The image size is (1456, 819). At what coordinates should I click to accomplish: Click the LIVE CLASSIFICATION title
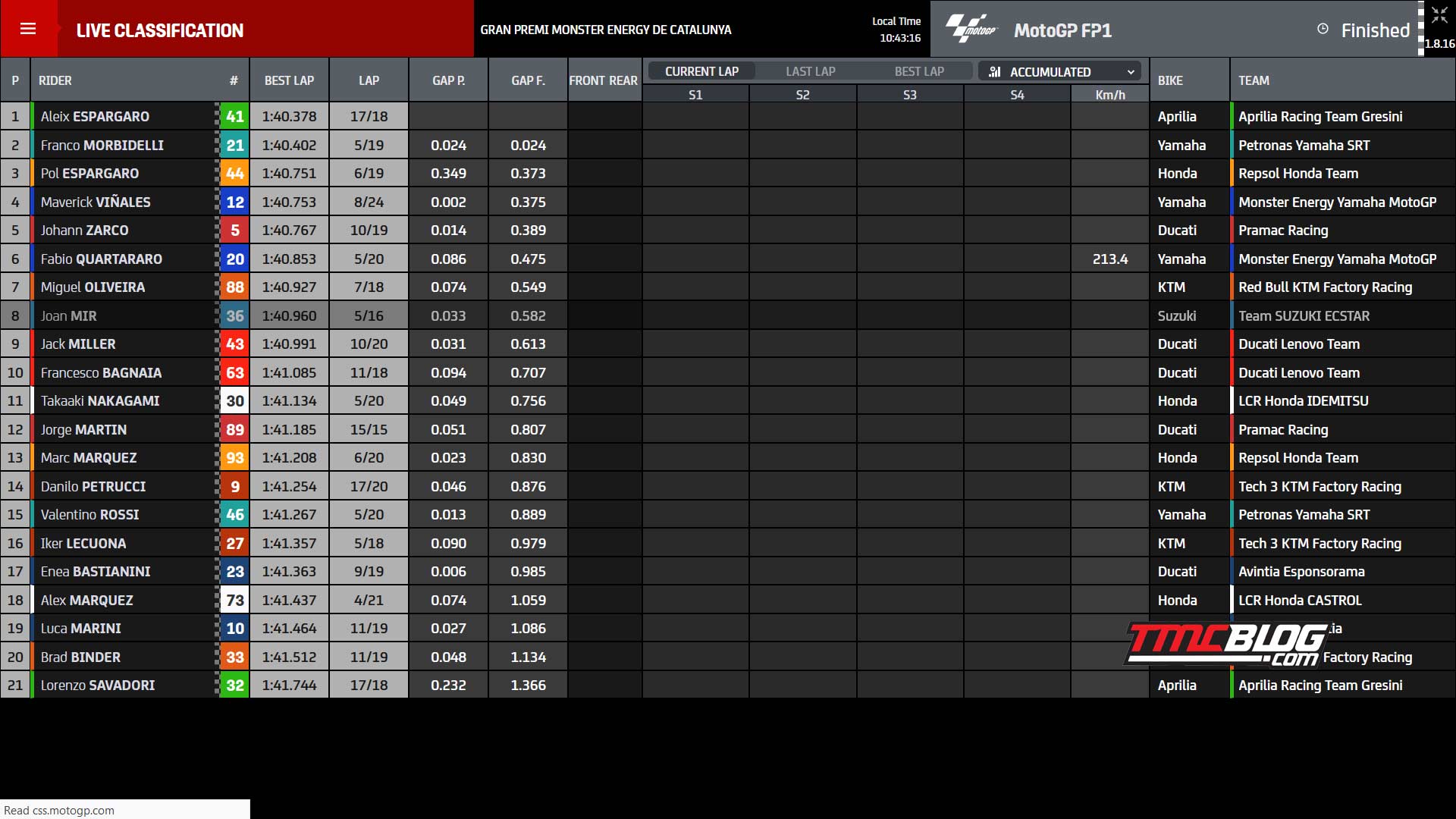point(160,30)
